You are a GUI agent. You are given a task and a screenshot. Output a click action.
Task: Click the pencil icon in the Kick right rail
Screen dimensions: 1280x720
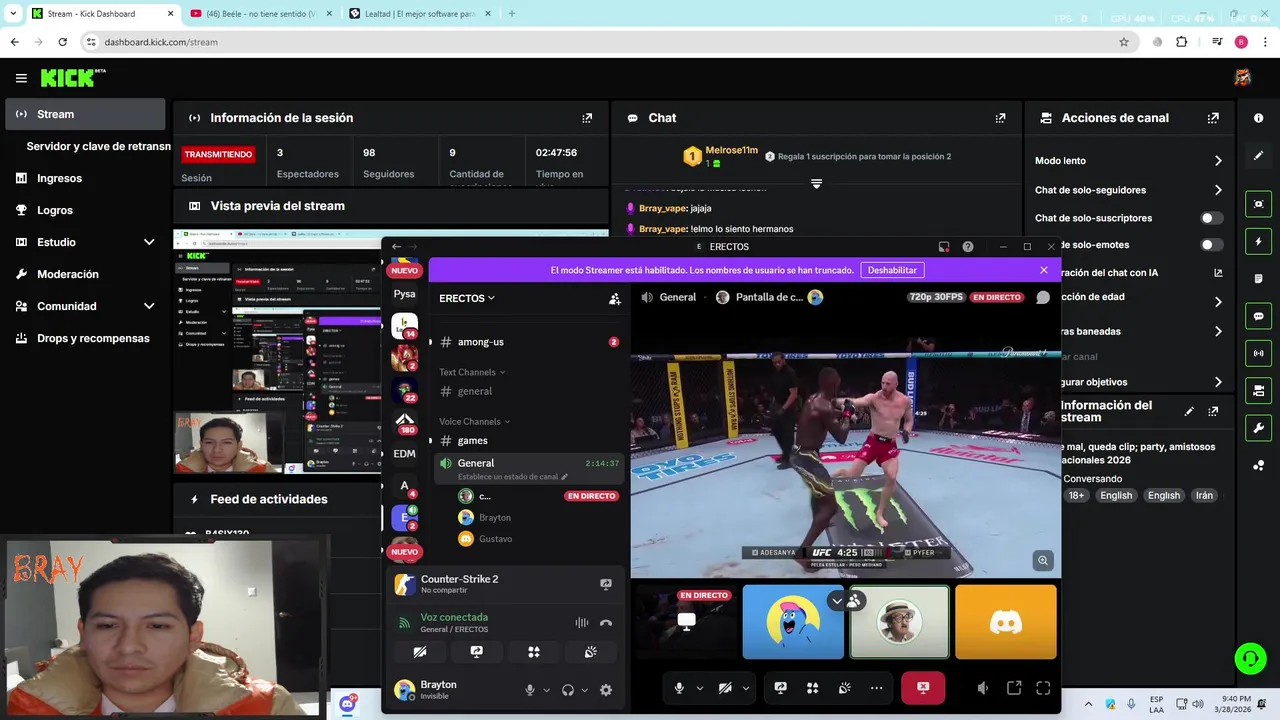pos(1258,156)
